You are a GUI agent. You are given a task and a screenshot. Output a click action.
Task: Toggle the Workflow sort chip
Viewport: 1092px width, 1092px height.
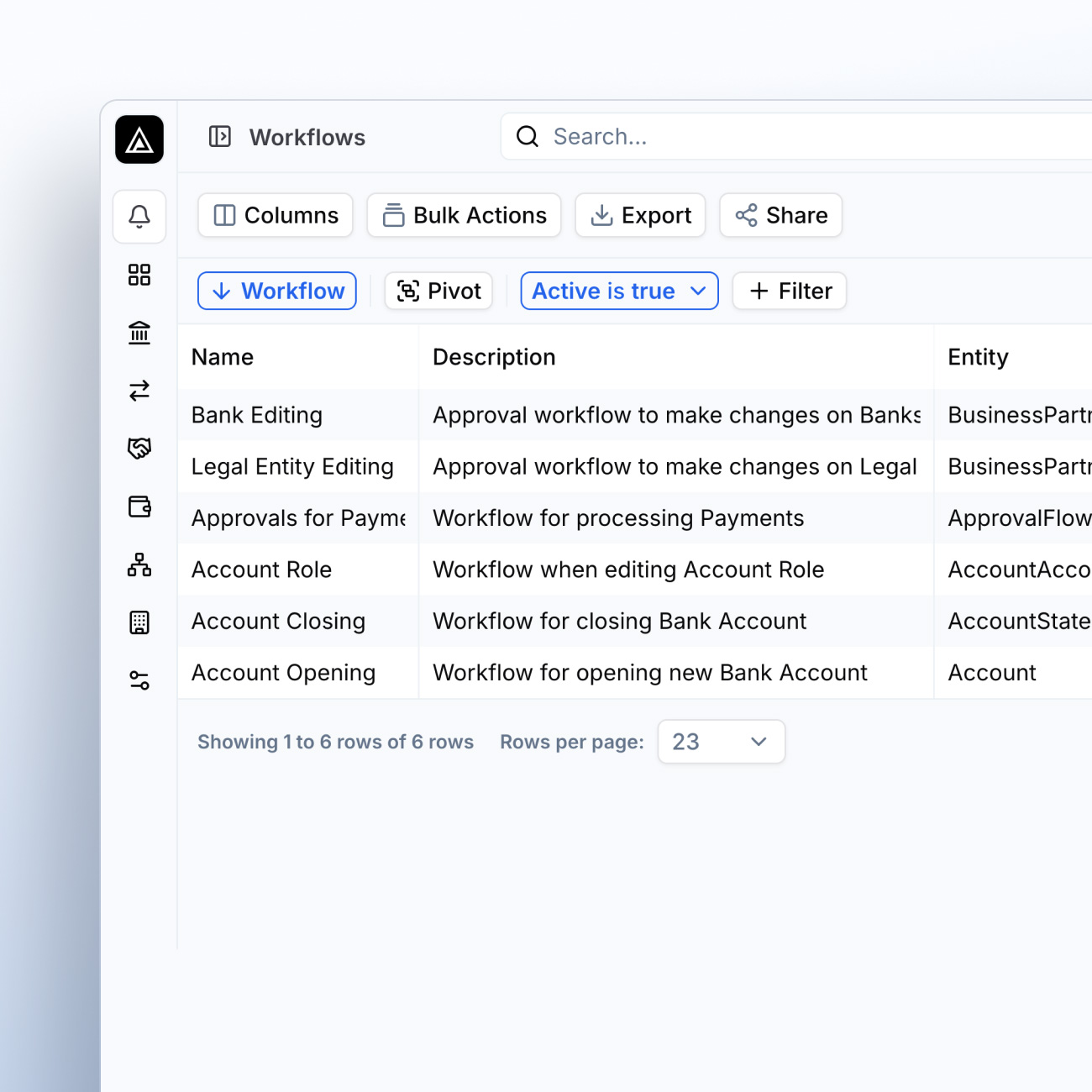point(277,291)
